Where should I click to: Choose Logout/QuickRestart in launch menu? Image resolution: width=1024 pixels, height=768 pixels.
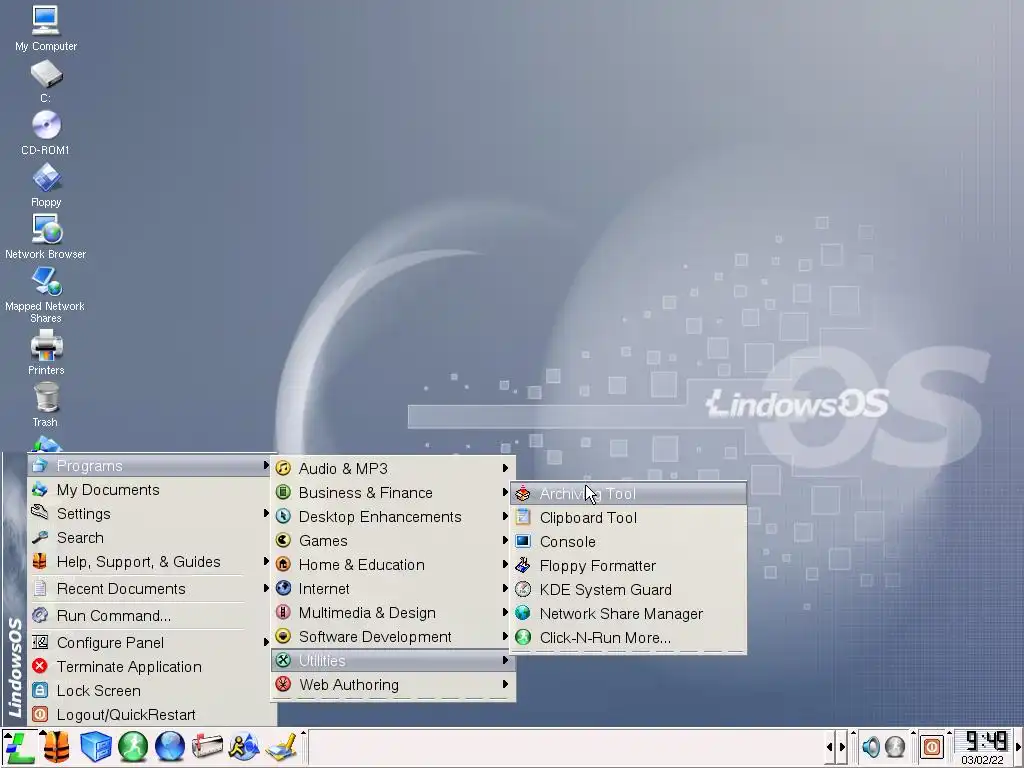pos(150,715)
